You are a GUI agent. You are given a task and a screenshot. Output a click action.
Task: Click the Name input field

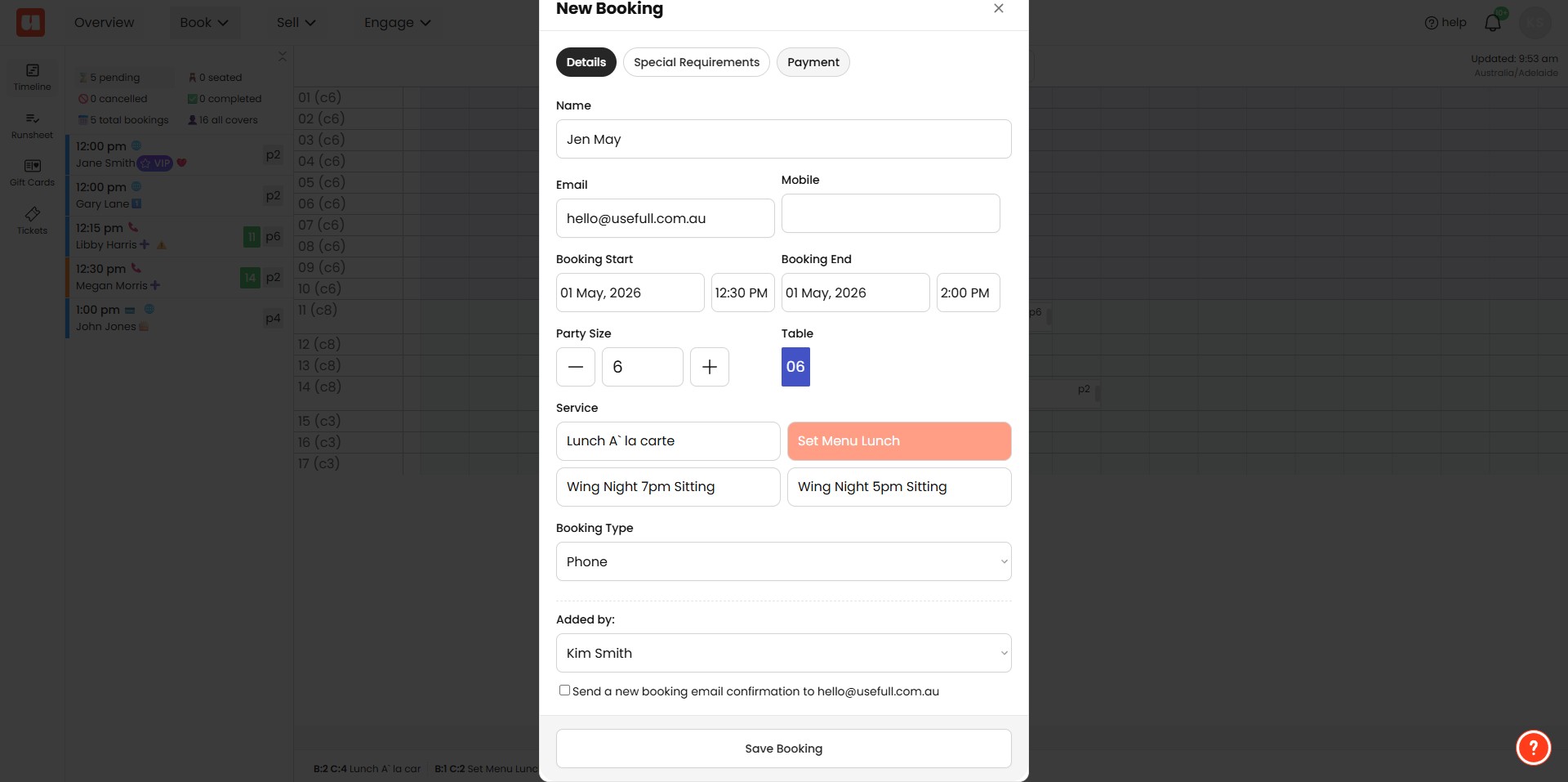tap(784, 139)
